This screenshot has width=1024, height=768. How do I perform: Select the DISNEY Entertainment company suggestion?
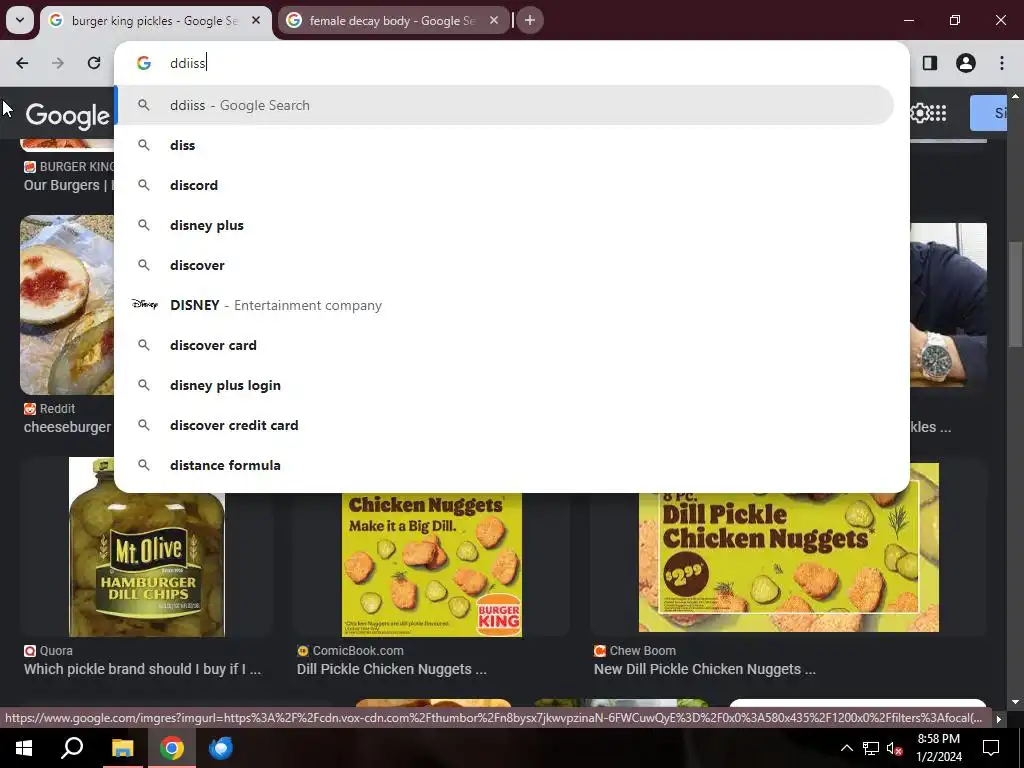coord(505,305)
